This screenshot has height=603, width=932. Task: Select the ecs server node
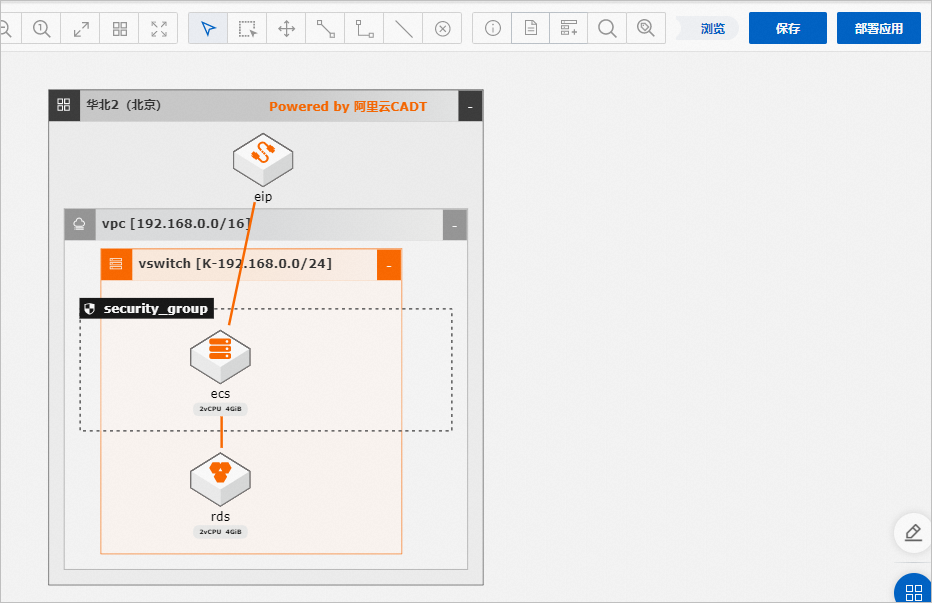pyautogui.click(x=220, y=356)
